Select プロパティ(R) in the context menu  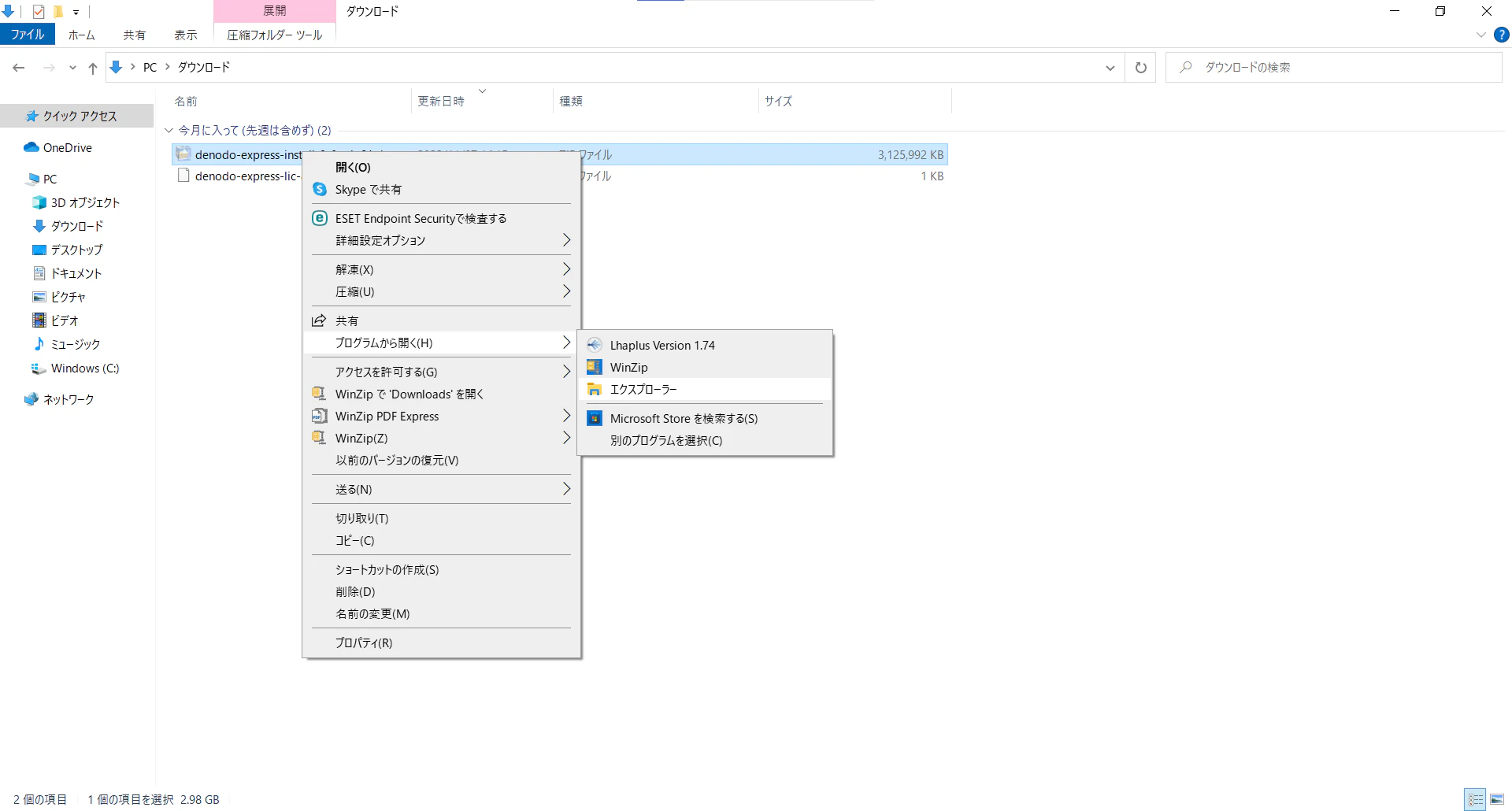point(441,643)
